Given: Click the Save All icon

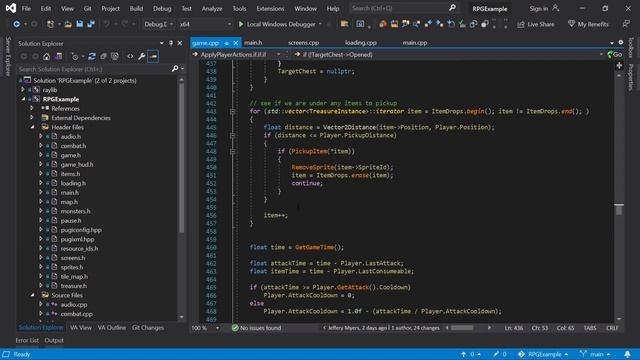Looking at the screenshot, I should coord(91,24).
